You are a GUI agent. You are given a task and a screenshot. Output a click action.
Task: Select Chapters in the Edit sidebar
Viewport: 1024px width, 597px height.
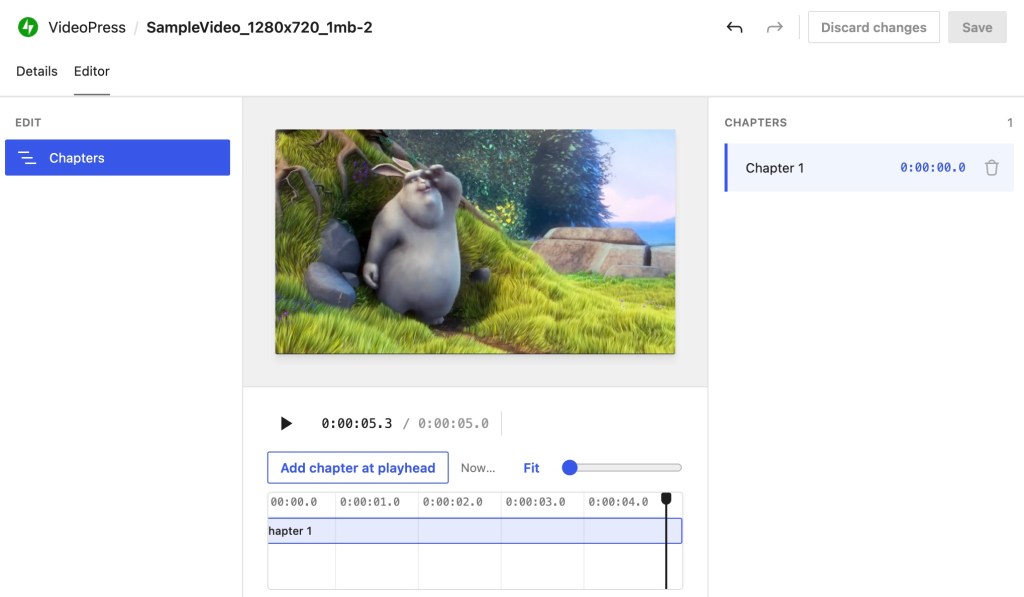118,157
